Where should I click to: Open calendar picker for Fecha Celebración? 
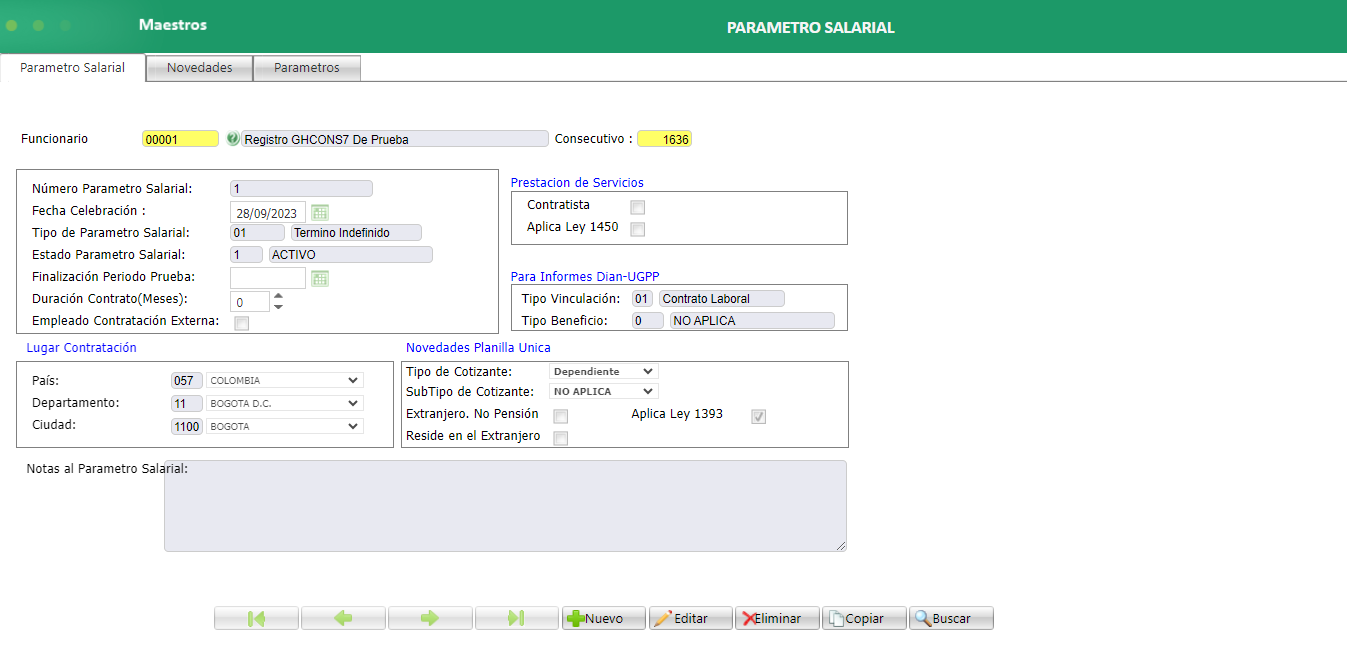click(320, 212)
